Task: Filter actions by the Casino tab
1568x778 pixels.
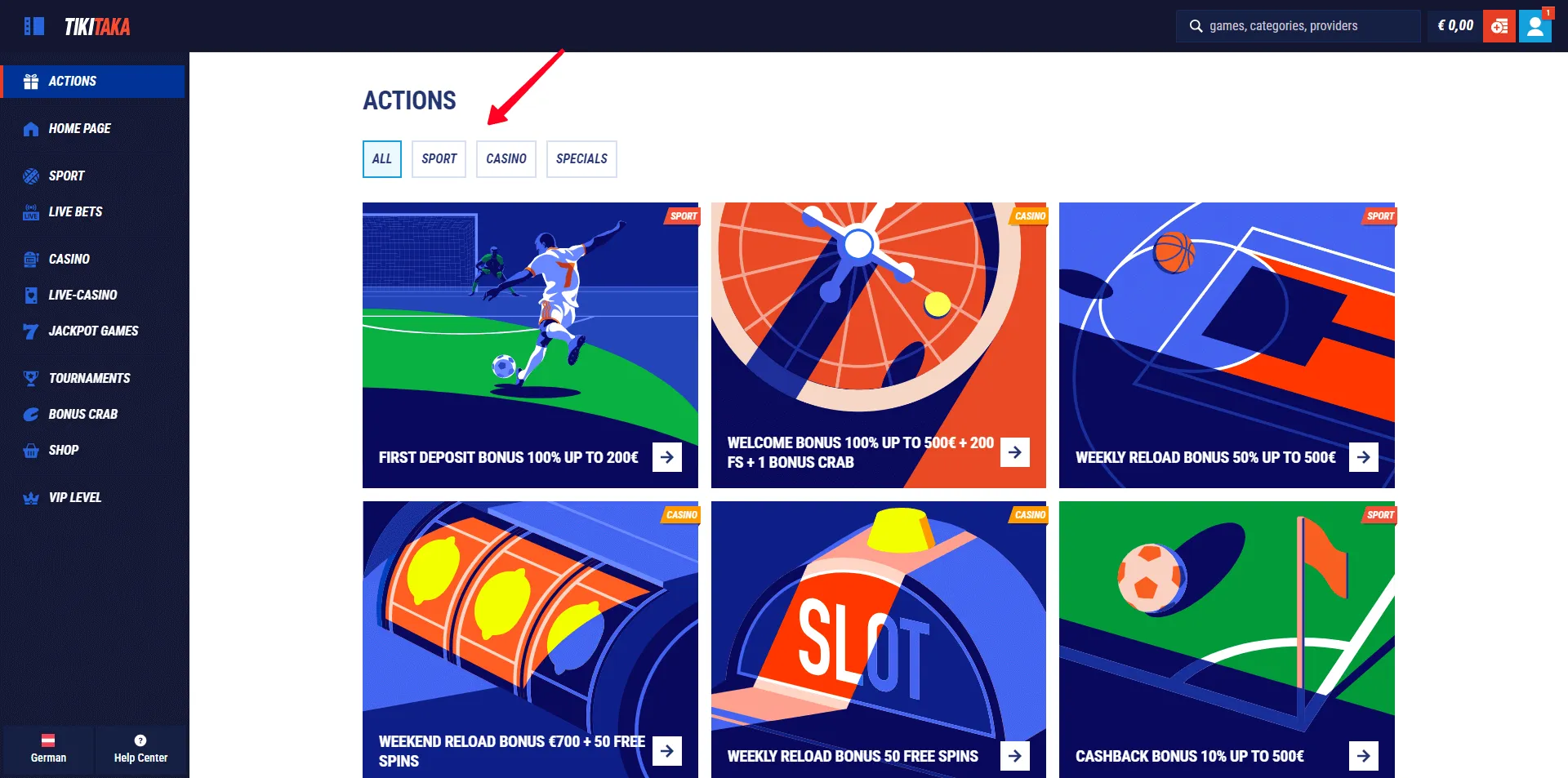Action: coord(506,159)
